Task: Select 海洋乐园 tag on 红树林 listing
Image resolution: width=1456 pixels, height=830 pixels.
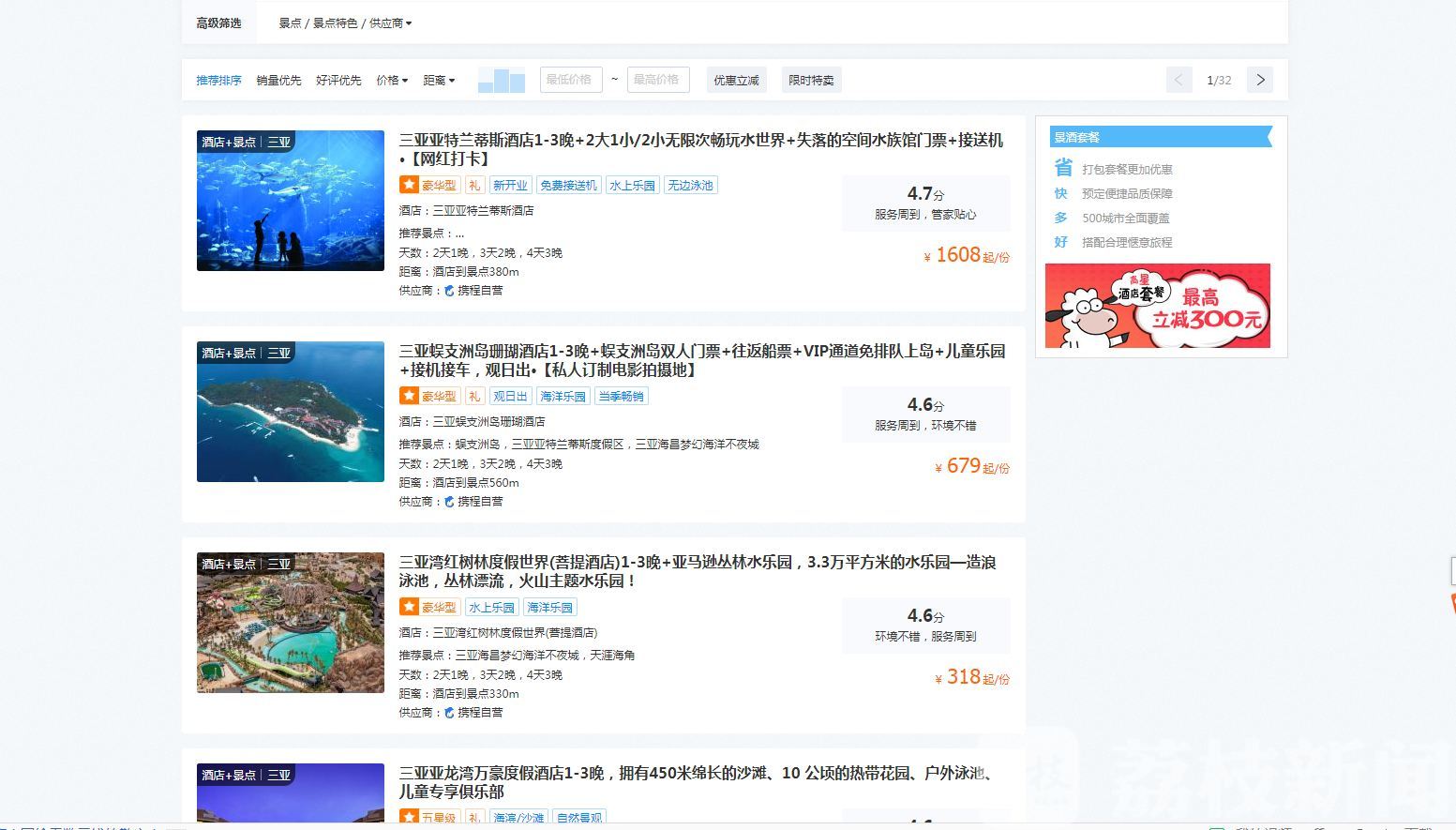Action: click(550, 608)
